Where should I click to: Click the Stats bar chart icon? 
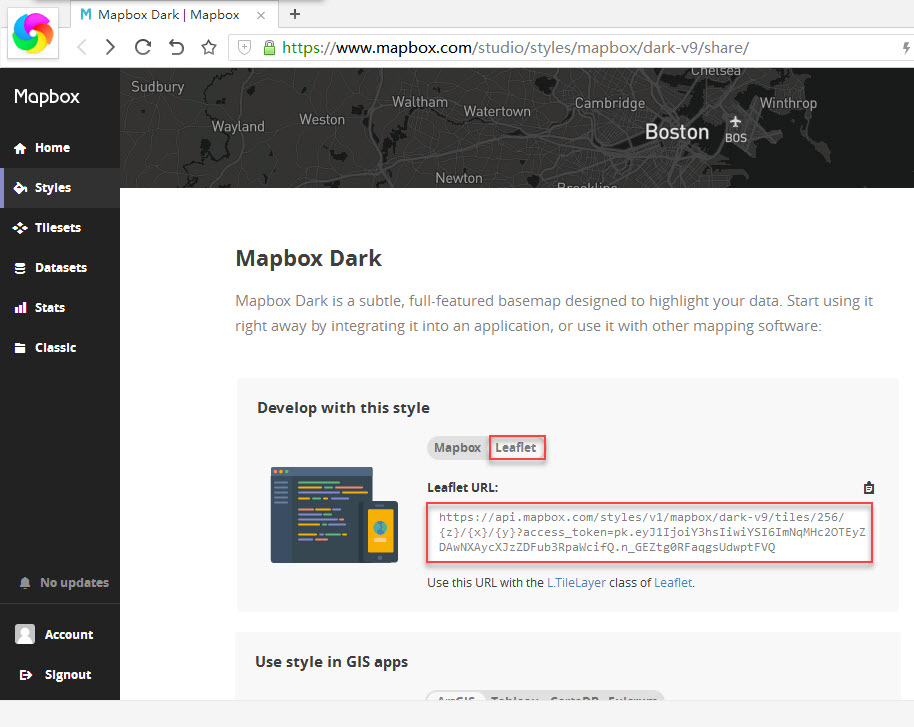20,308
